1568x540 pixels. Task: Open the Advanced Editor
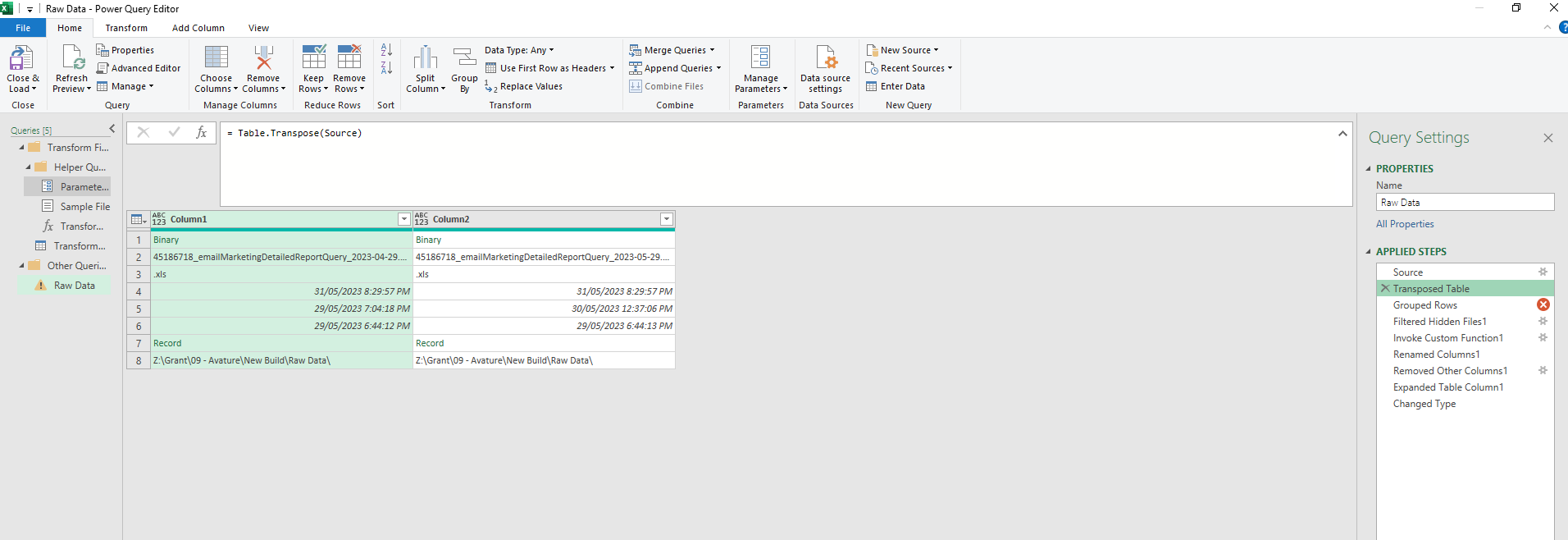pos(139,68)
